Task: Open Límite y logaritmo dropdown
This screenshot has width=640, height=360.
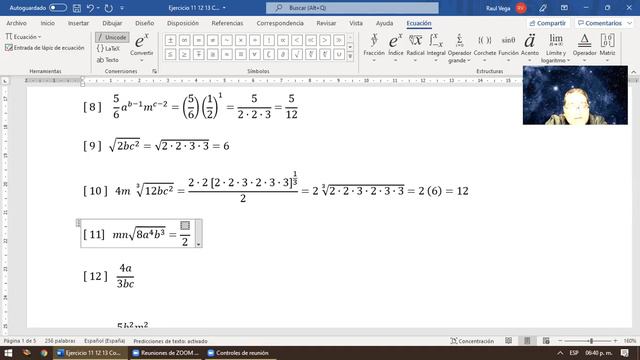Action: tap(556, 48)
